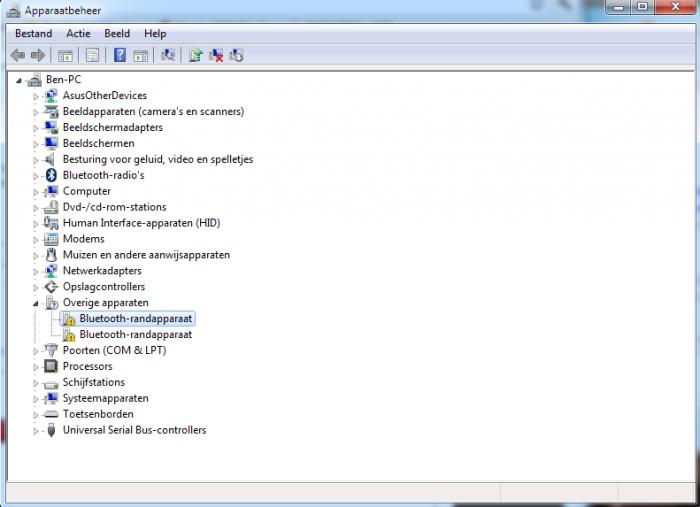Collapse the Ben-PC root node
Image resolution: width=700 pixels, height=507 pixels.
19,81
